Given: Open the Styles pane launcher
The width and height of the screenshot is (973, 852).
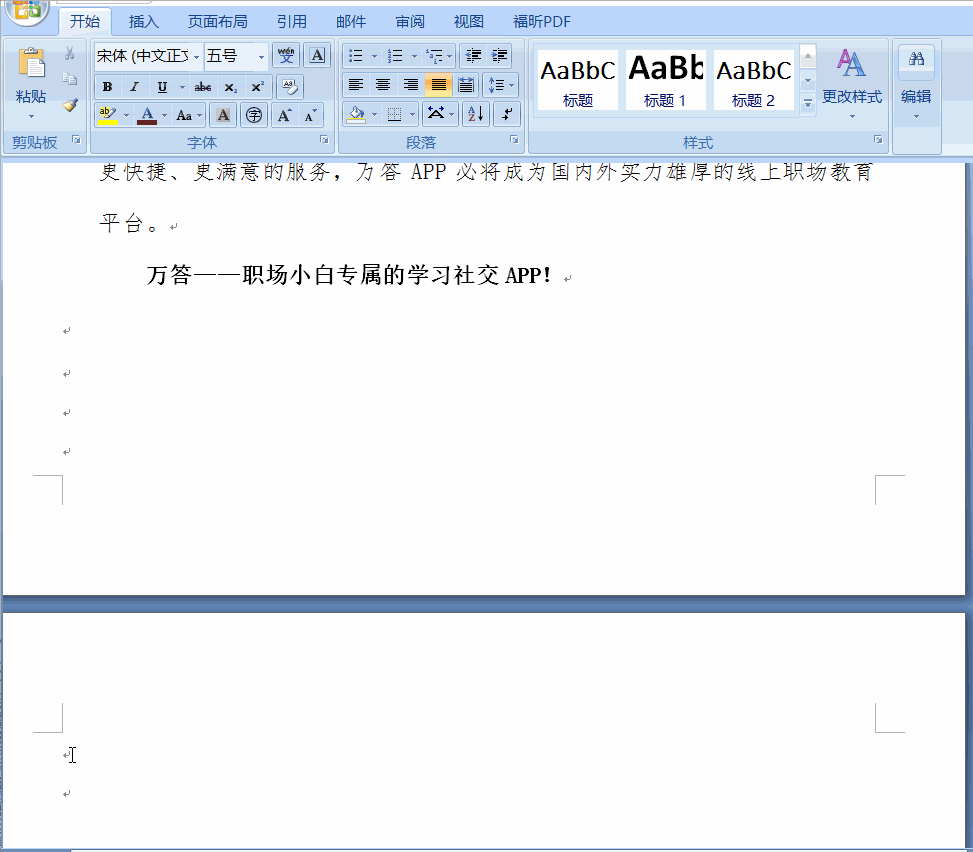Looking at the screenshot, I should click(878, 140).
